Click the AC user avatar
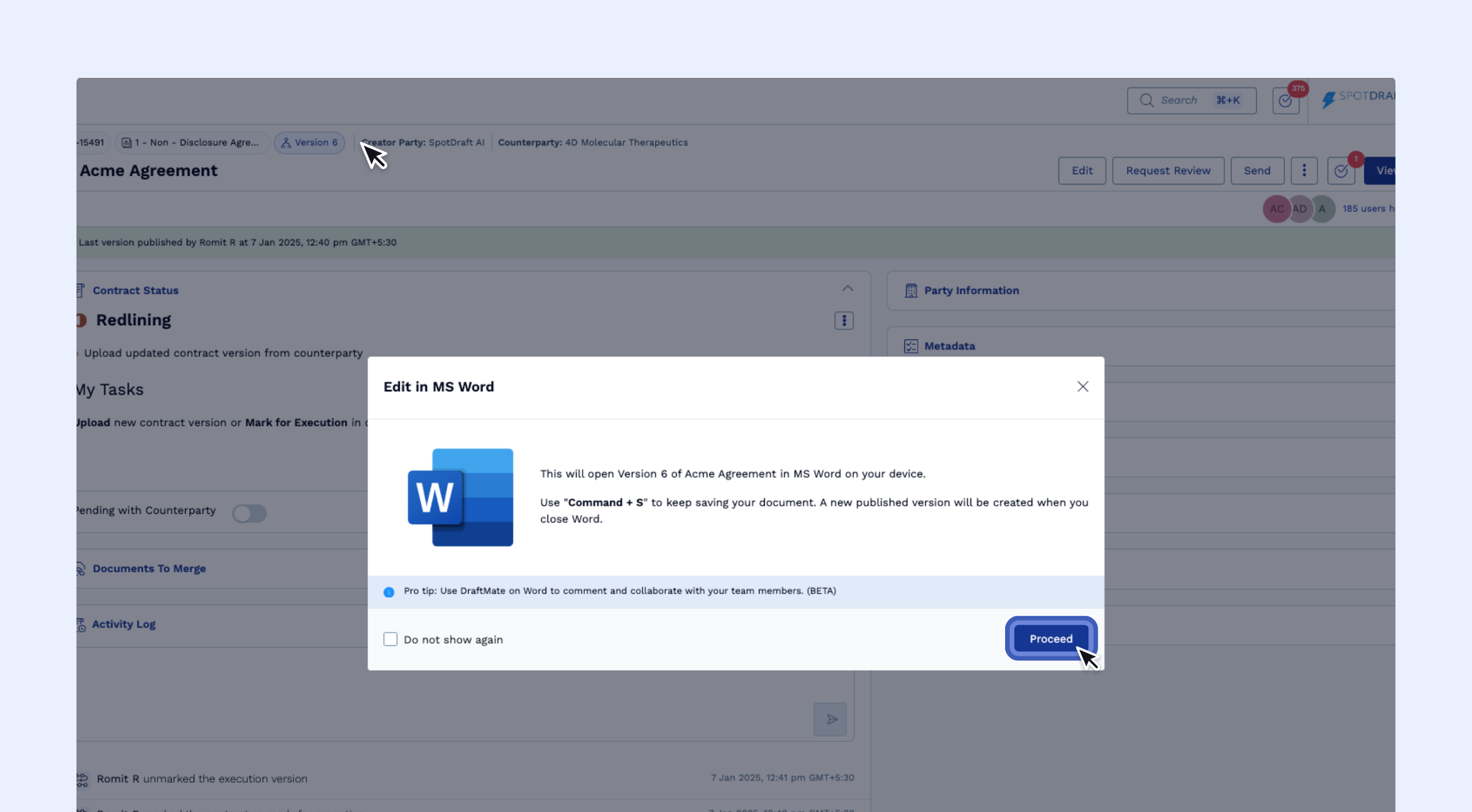The height and width of the screenshot is (812, 1472). (1276, 209)
